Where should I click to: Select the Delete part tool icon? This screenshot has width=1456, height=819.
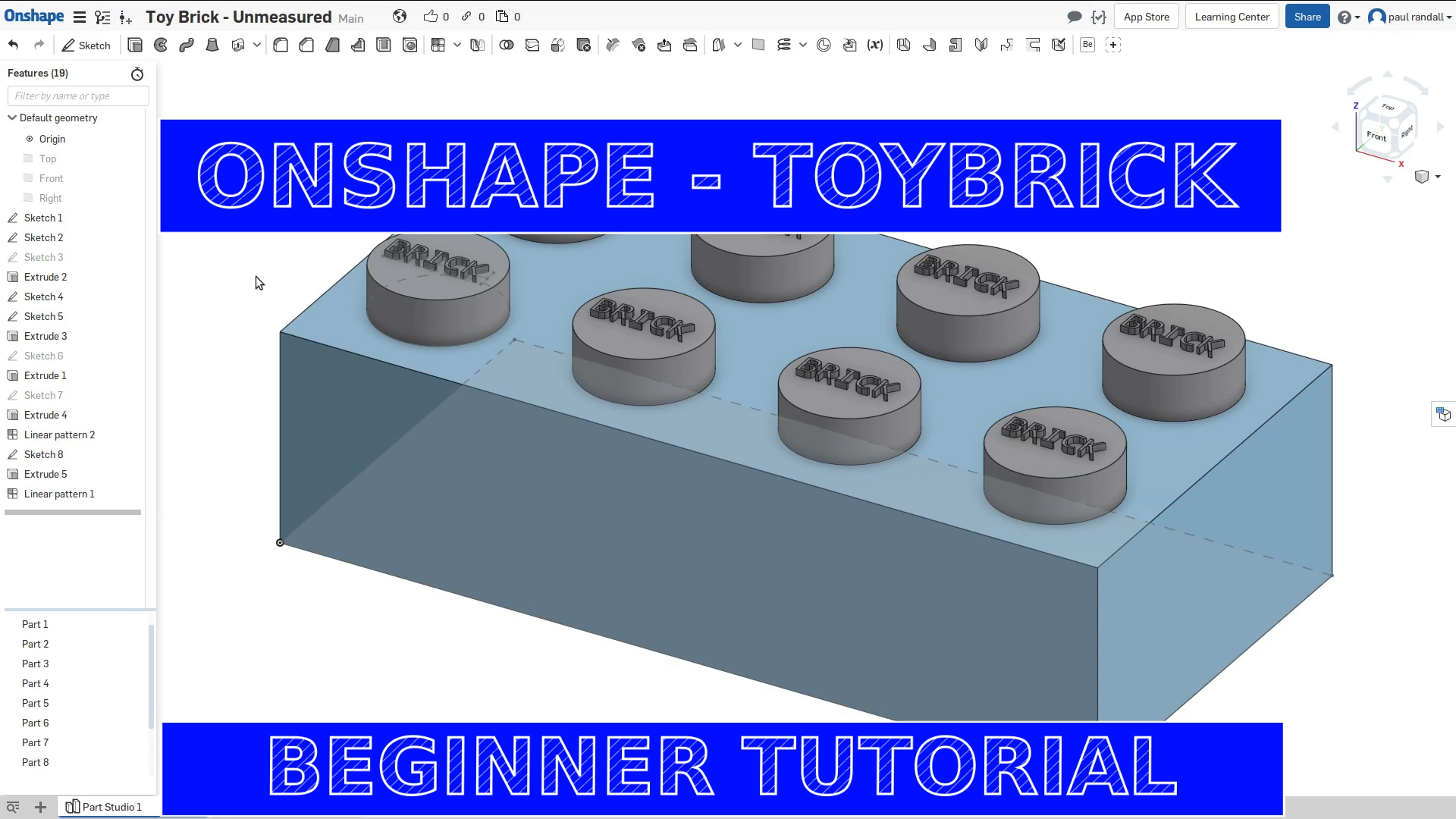584,45
